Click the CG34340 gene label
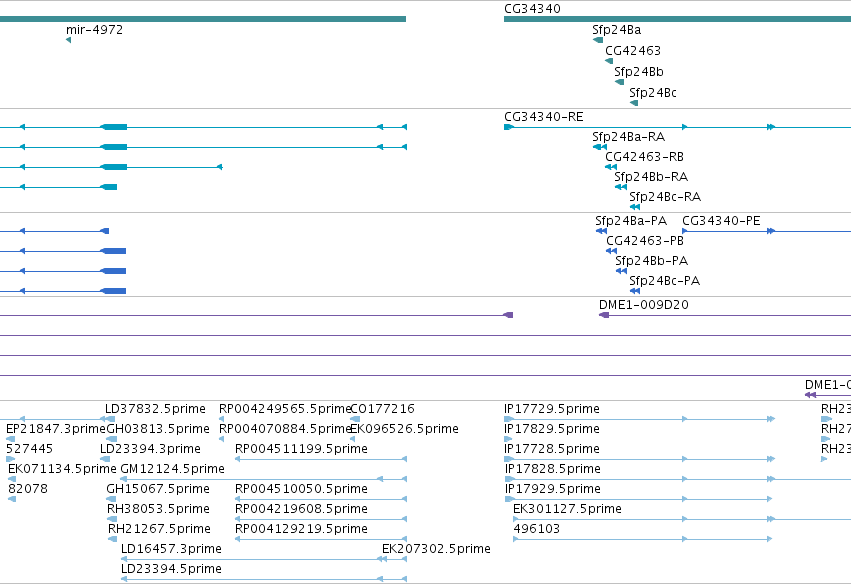The width and height of the screenshot is (851, 584). [x=532, y=9]
